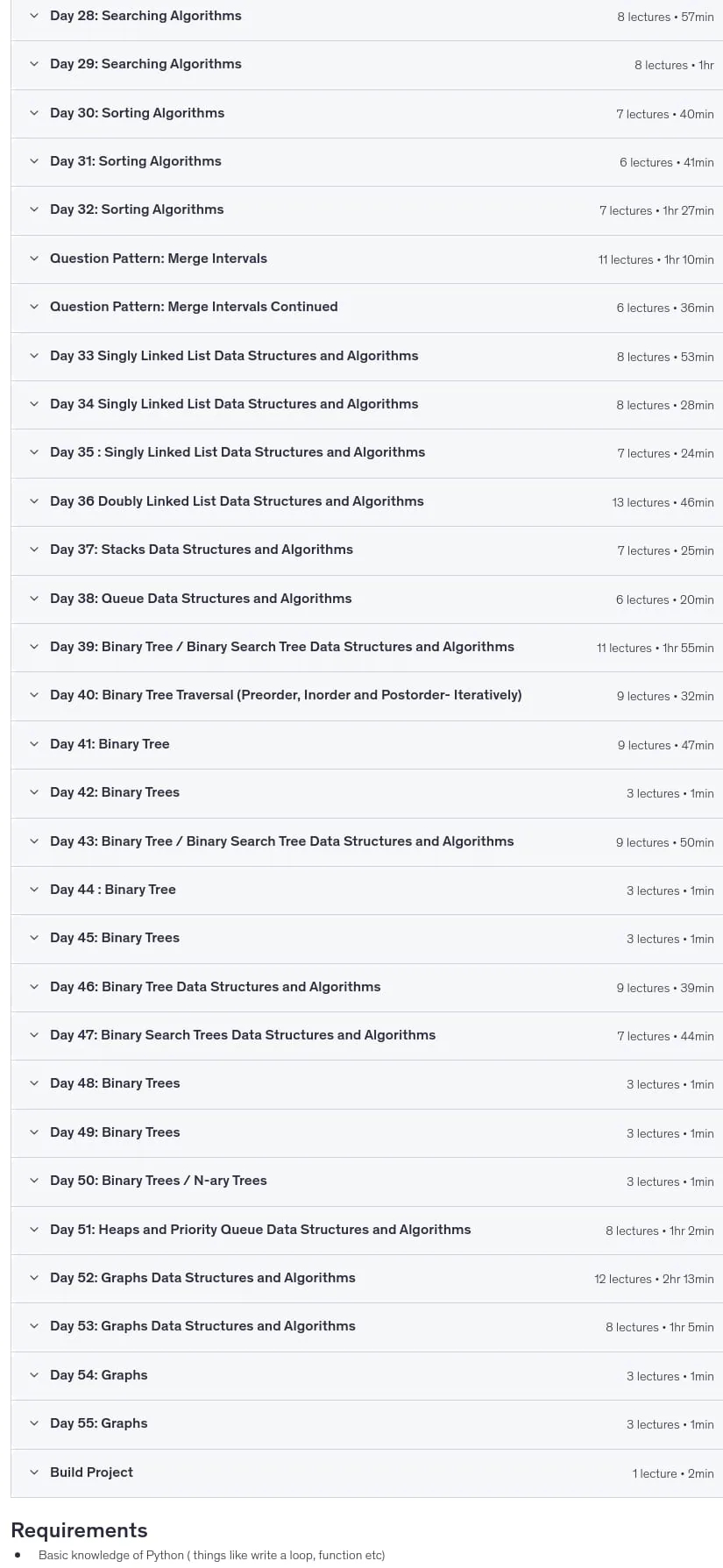Viewport: 723px width, 1568px height.
Task: Expand Day 50: Binary Trees / N-ary Trees
Action: [366, 1181]
